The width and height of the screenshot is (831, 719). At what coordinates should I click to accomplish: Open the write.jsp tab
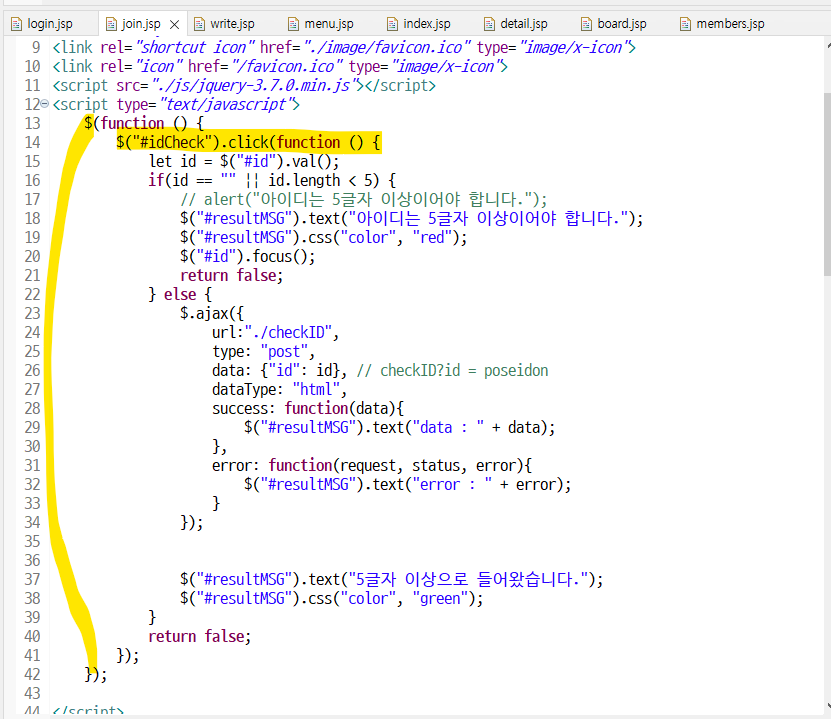click(x=232, y=24)
